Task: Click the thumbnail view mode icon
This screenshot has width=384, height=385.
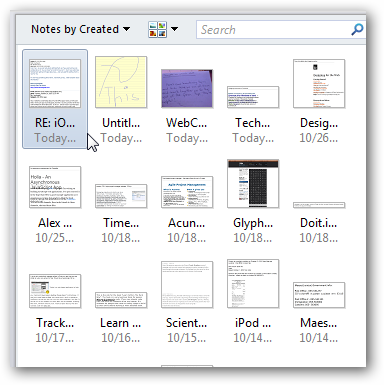Action: (x=157, y=29)
